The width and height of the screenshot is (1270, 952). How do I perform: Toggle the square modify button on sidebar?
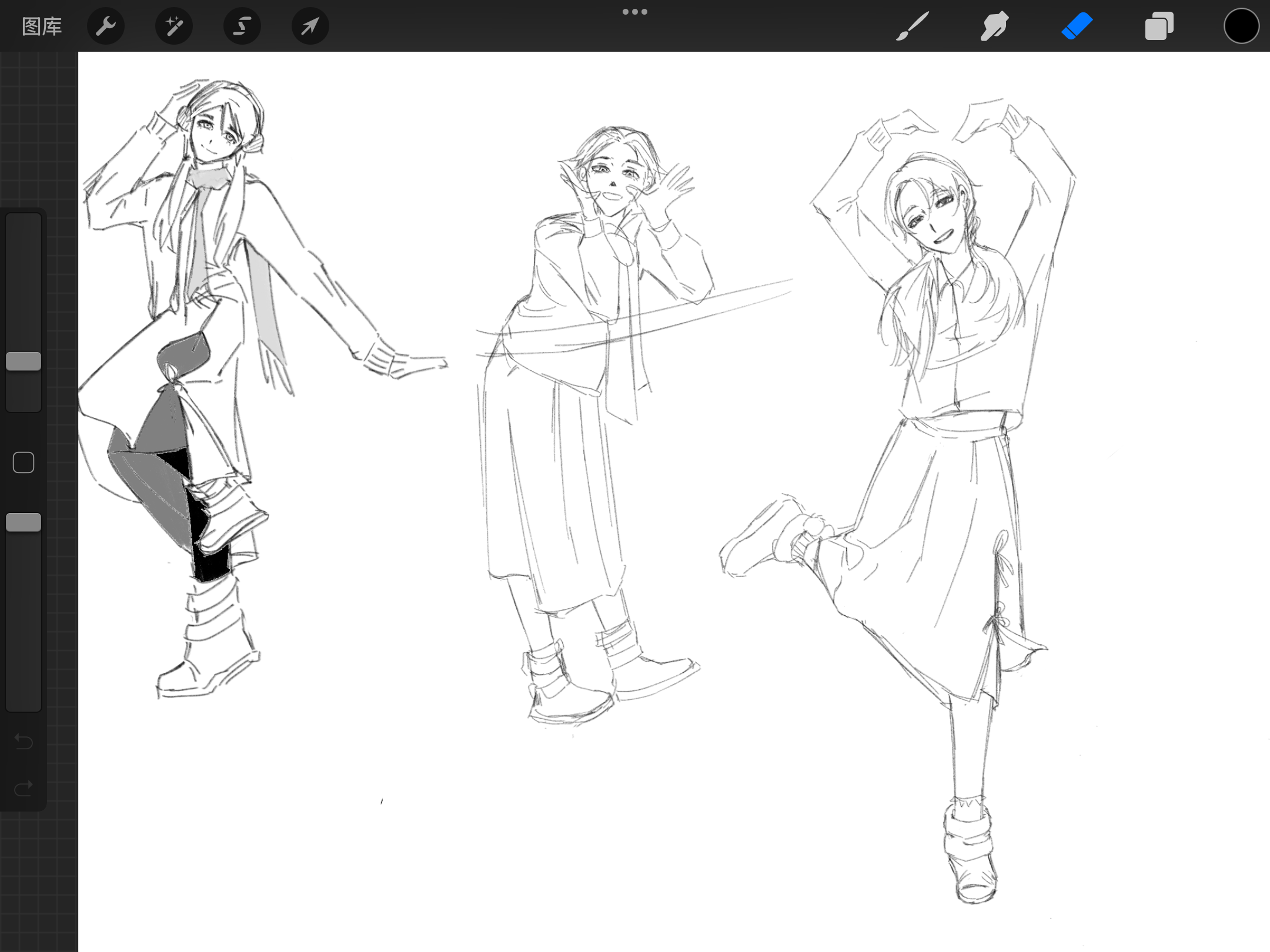tap(24, 463)
